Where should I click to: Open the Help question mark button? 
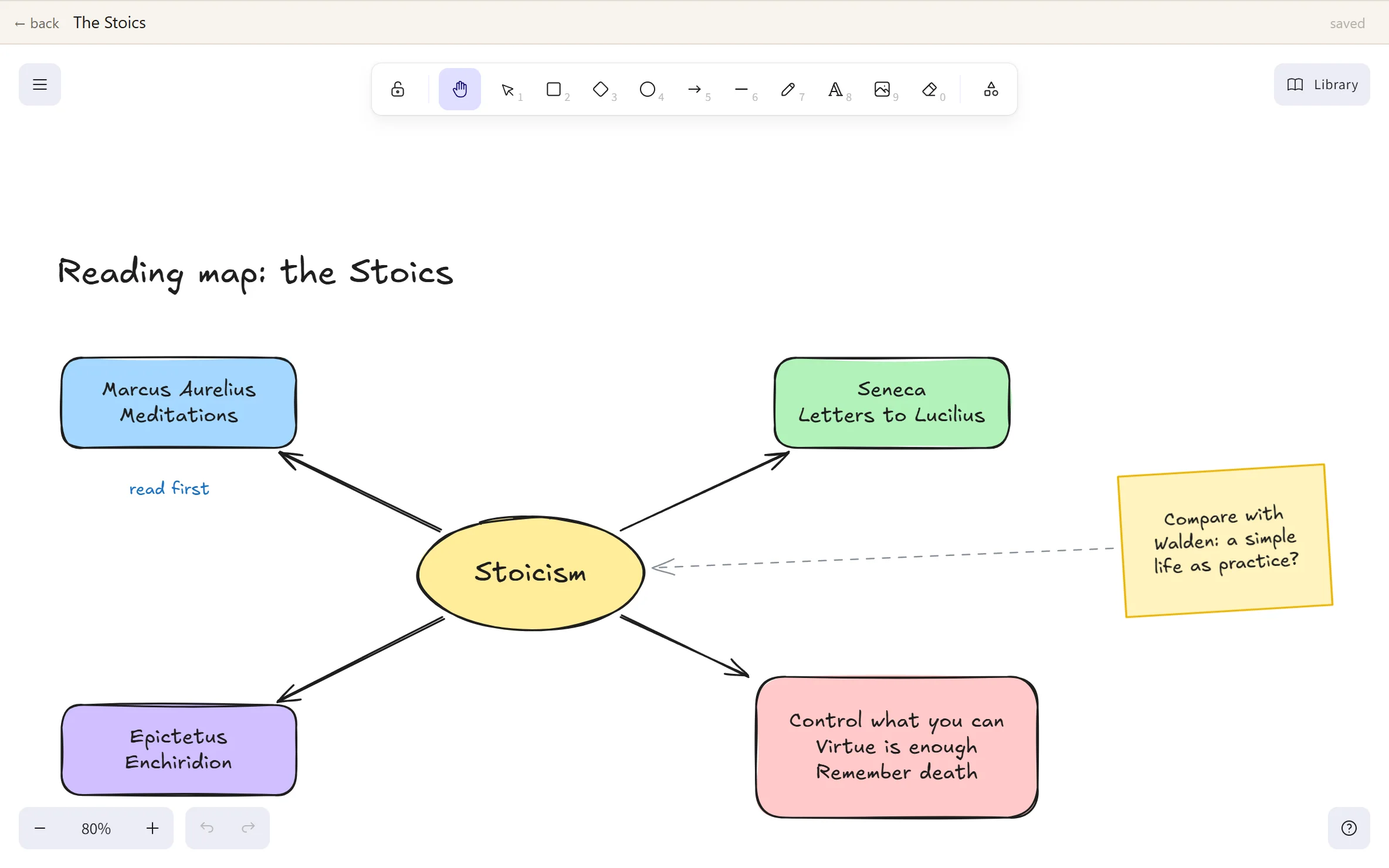click(x=1349, y=828)
